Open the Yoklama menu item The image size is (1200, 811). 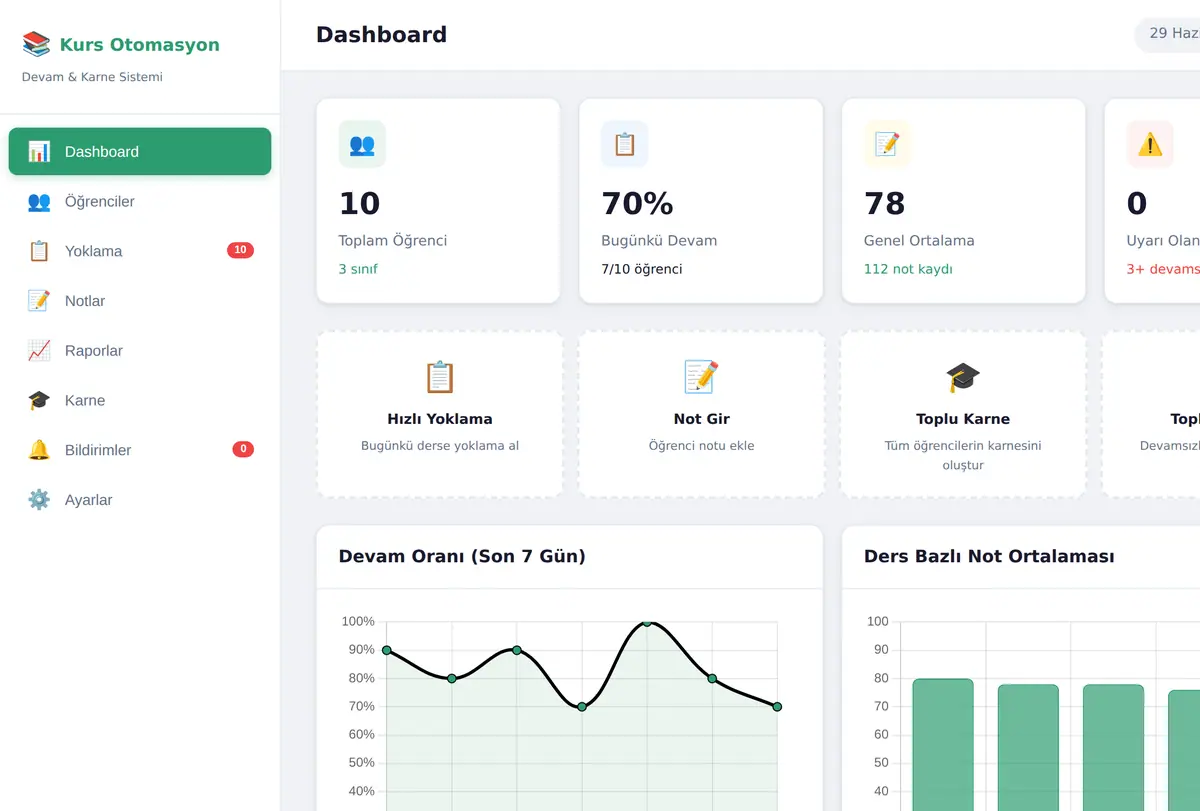(140, 251)
